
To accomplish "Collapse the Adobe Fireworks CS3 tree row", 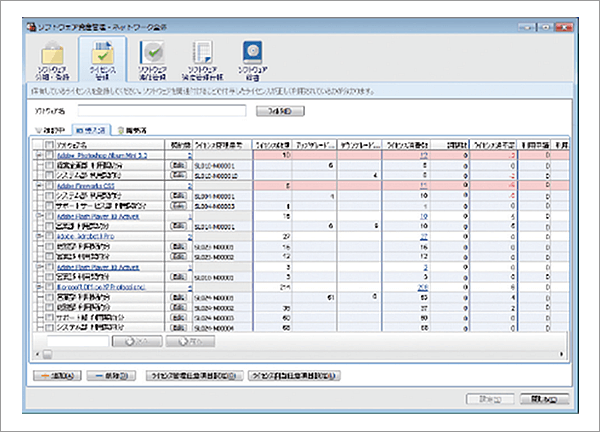I will click(38, 185).
